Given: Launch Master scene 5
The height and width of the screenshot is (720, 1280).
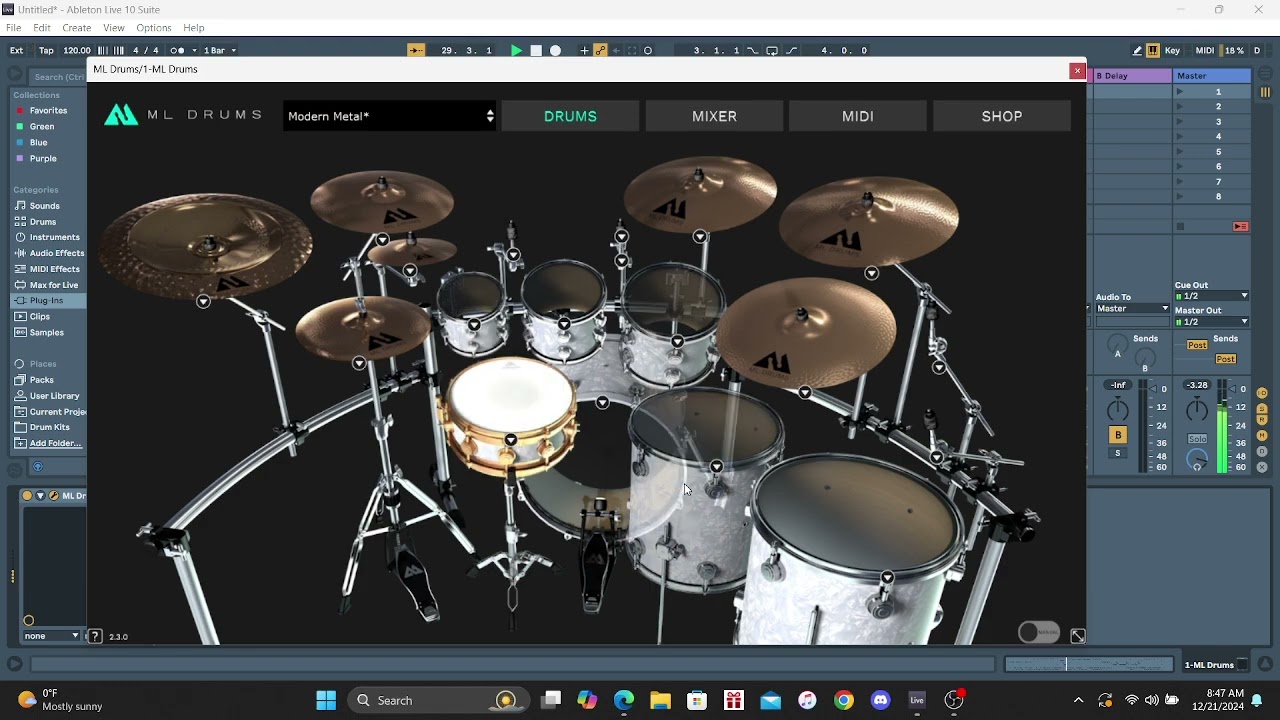Looking at the screenshot, I should click(x=1180, y=152).
